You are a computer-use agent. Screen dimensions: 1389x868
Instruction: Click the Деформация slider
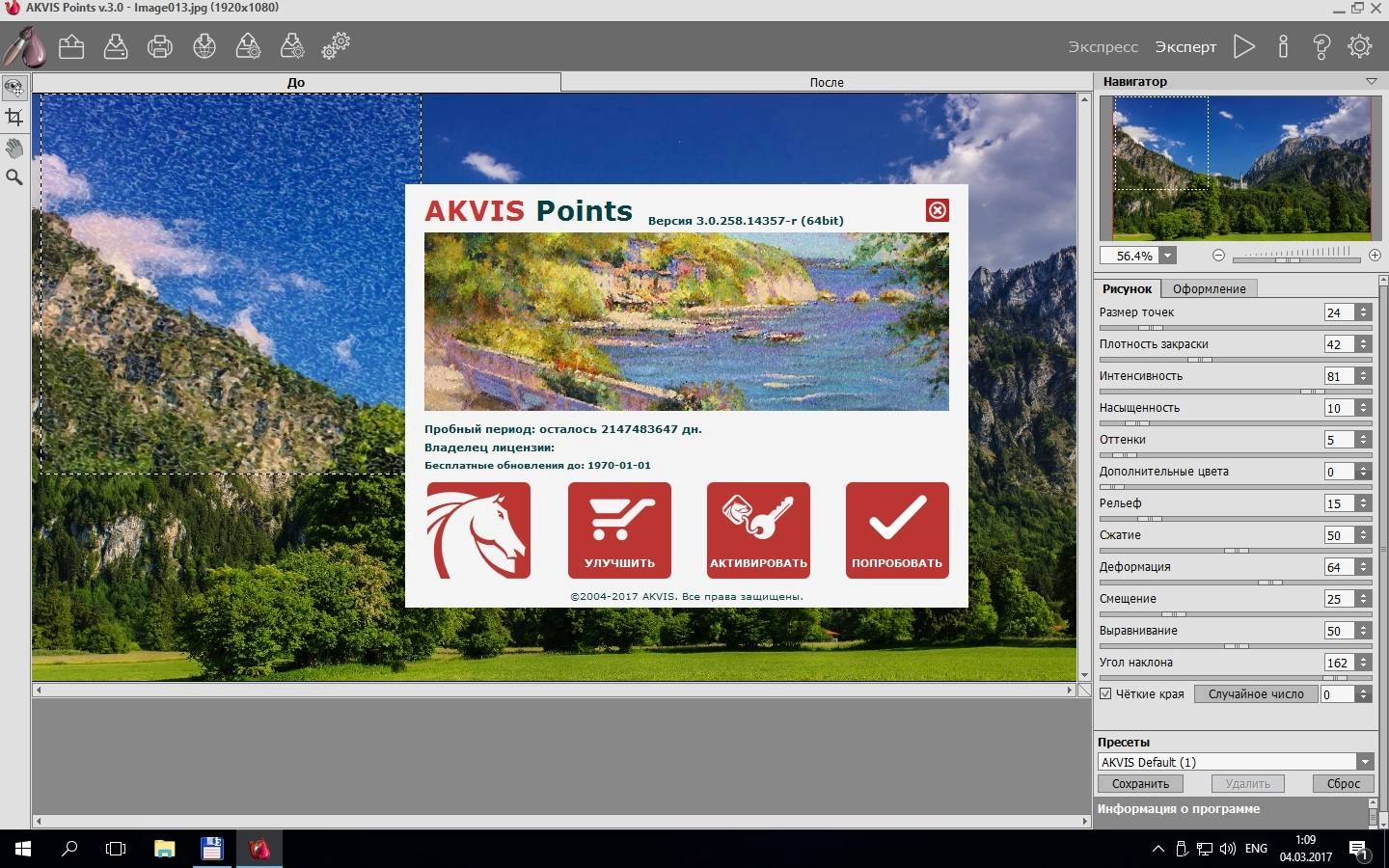click(x=1236, y=583)
